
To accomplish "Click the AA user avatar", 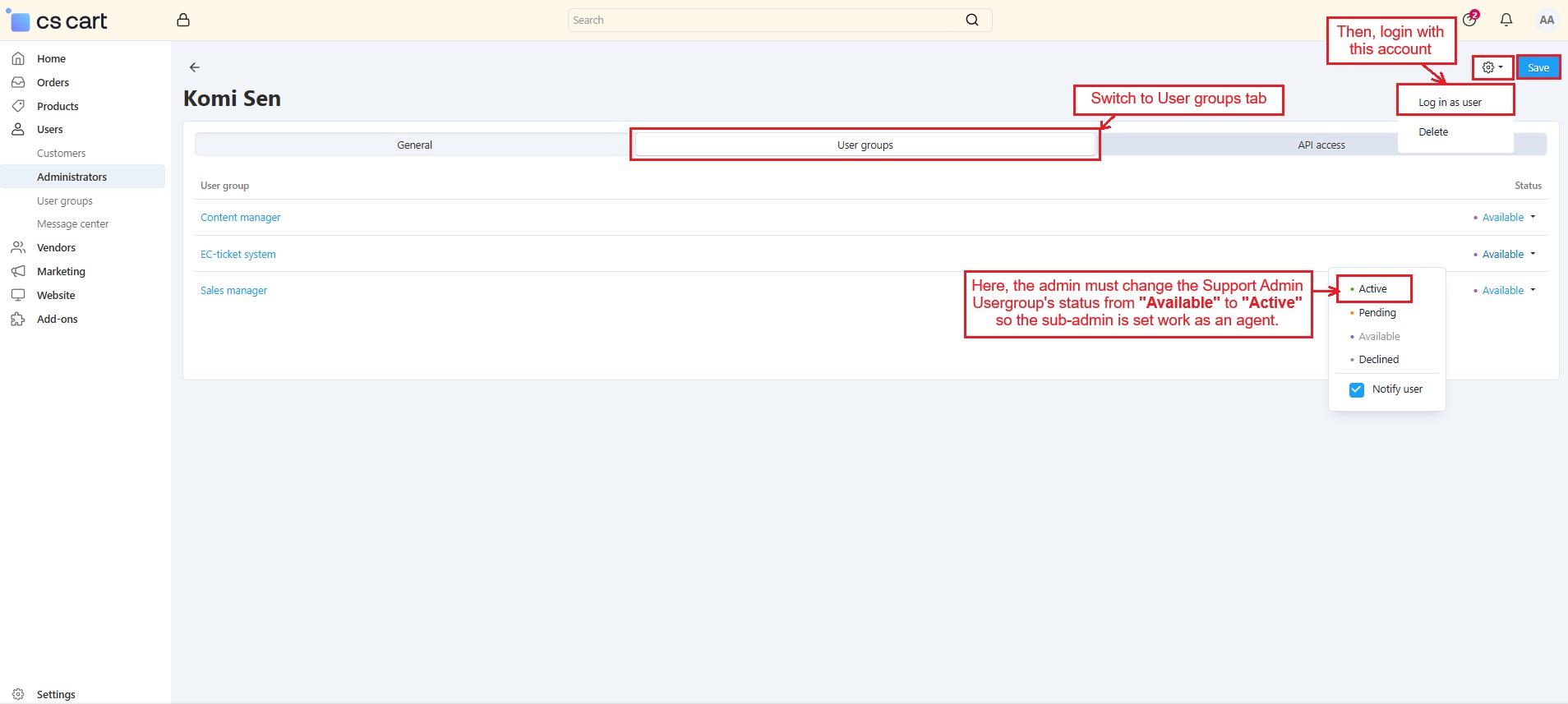I will point(1546,21).
